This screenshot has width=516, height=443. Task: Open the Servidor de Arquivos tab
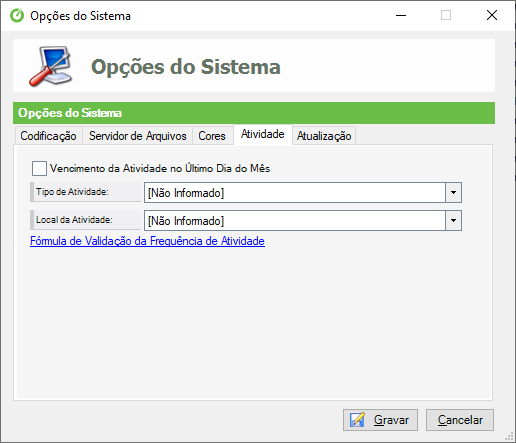(x=137, y=136)
